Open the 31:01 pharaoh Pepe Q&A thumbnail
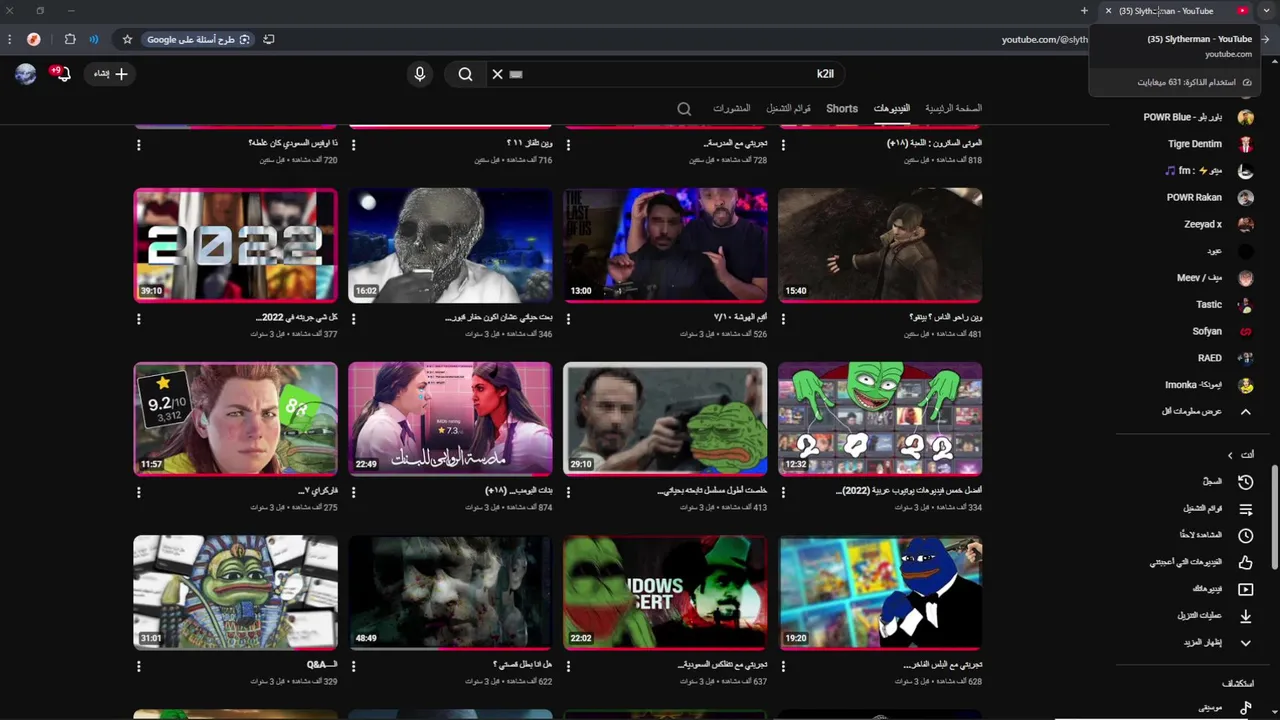 (236, 592)
